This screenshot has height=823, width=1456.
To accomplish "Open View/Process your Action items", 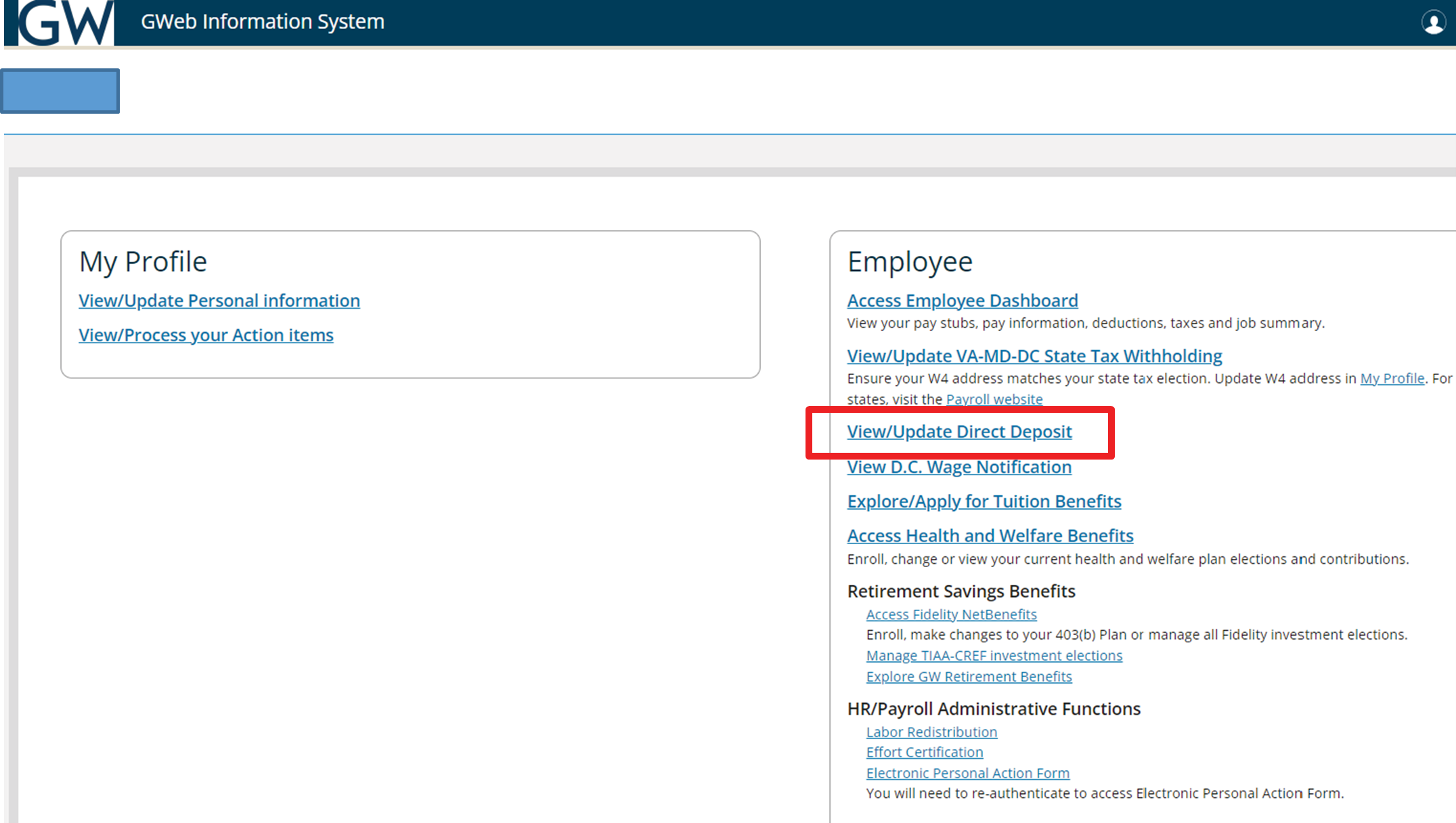I will 206,335.
